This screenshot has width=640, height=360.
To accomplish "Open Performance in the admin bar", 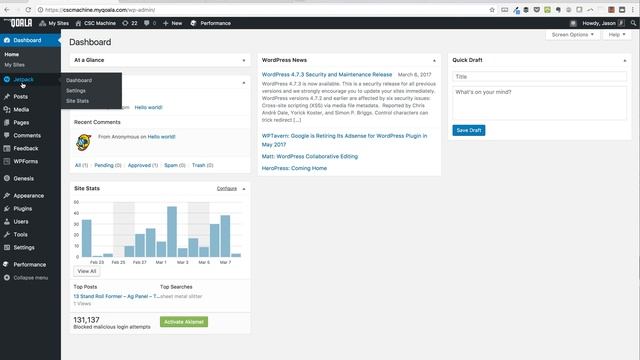I will pyautogui.click(x=211, y=23).
